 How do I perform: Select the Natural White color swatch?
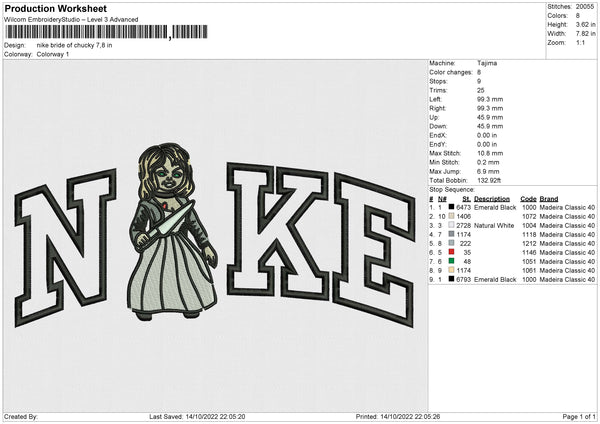451,225
